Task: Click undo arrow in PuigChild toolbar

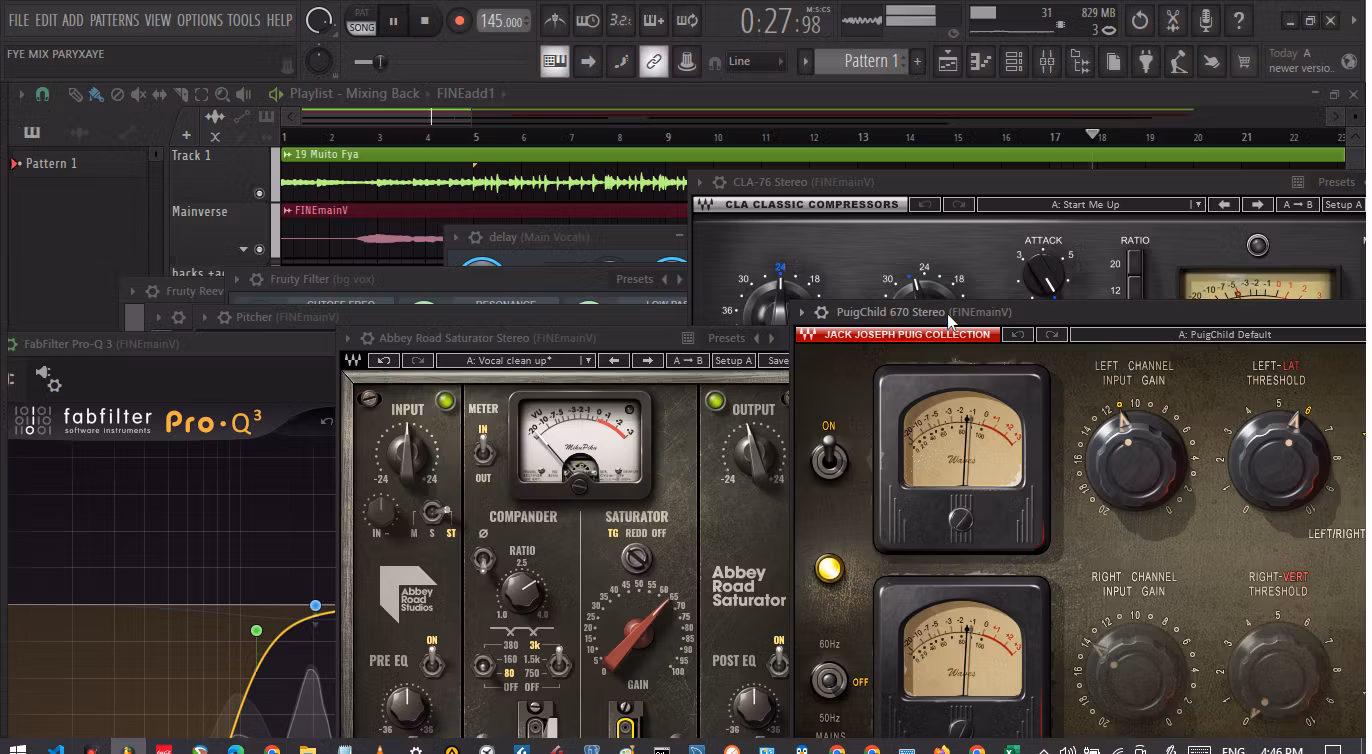Action: [x=1017, y=335]
